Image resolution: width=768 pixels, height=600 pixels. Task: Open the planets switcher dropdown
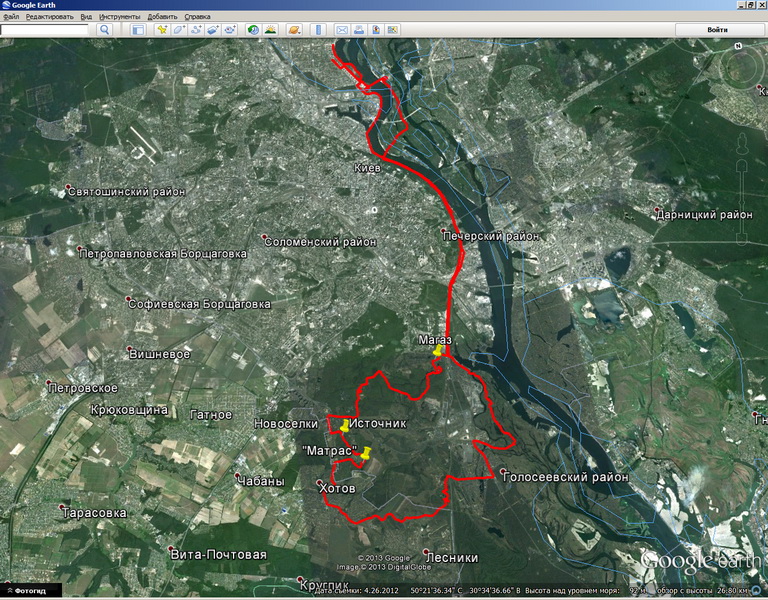pos(295,30)
